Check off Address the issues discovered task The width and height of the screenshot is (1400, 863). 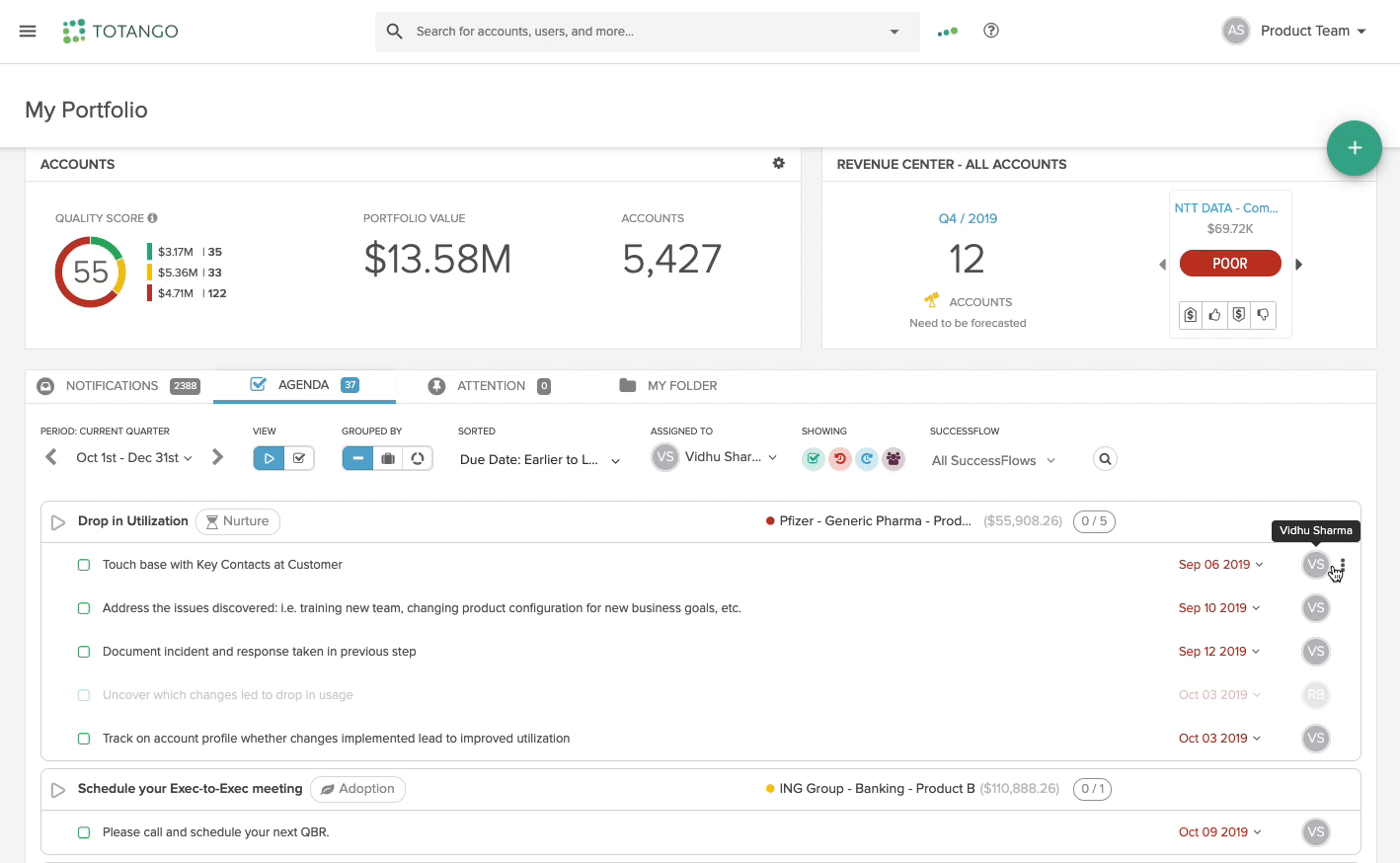pyautogui.click(x=84, y=608)
